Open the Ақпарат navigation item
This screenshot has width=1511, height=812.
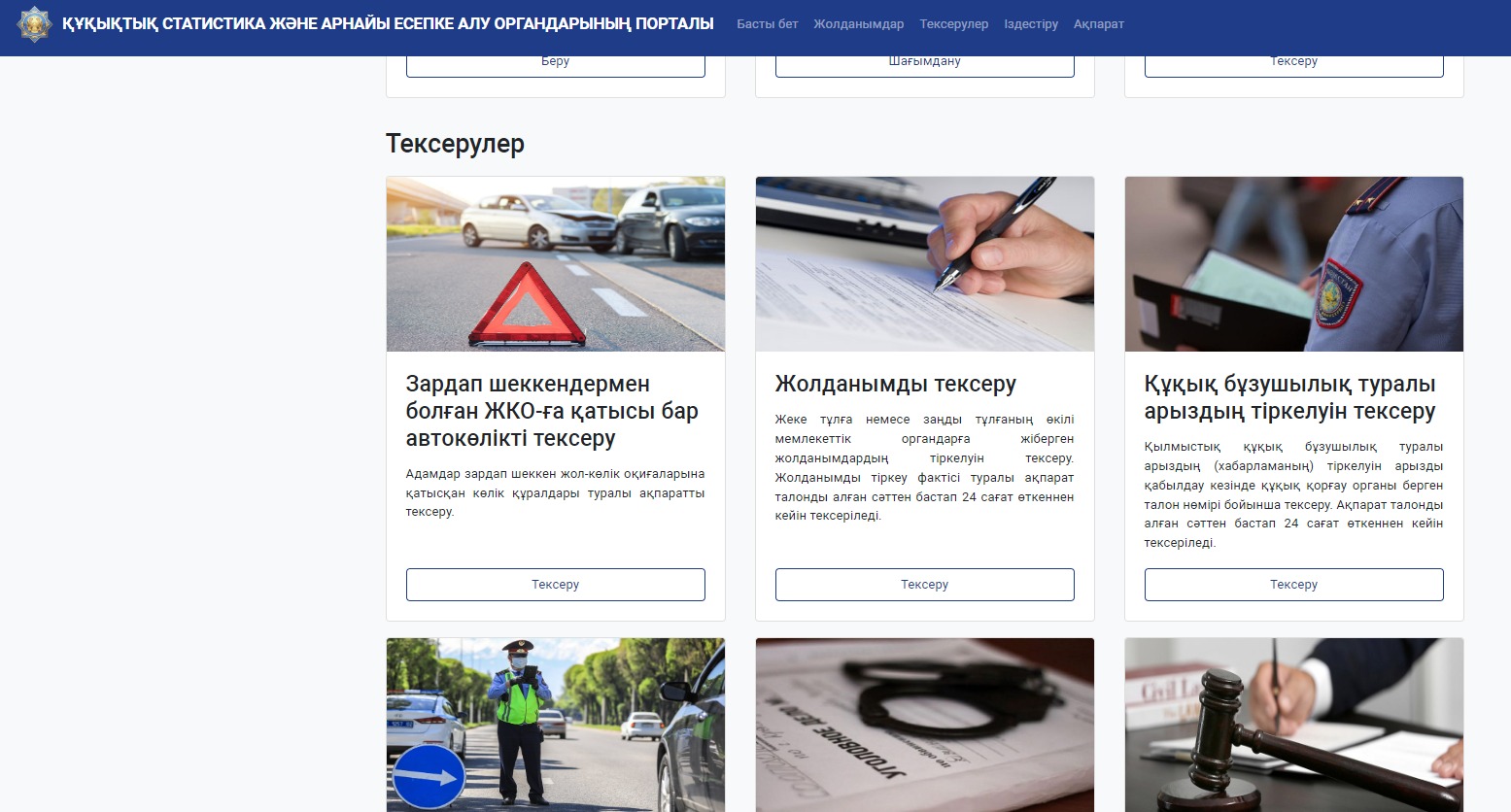[x=1098, y=24]
